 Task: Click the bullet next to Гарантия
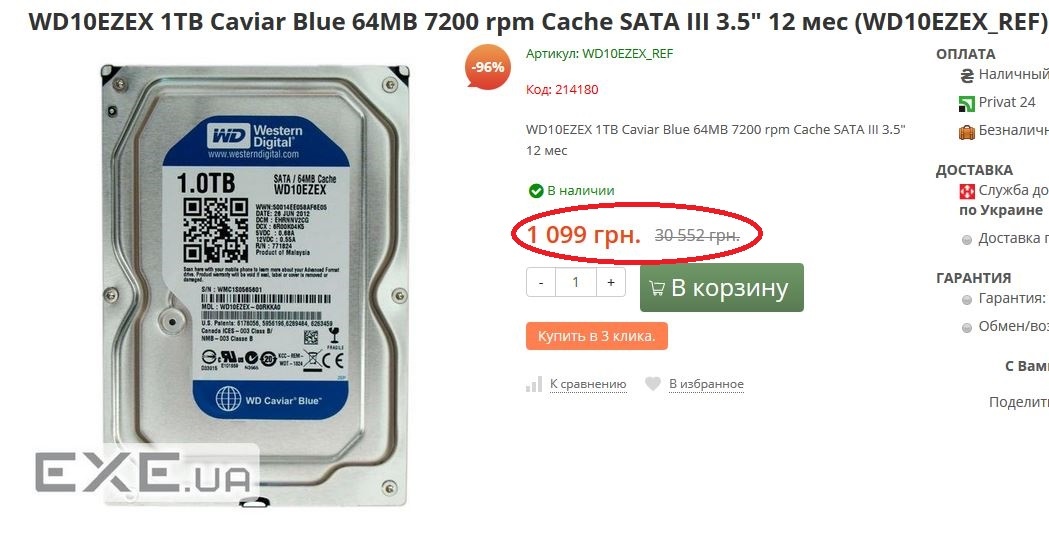[x=967, y=300]
